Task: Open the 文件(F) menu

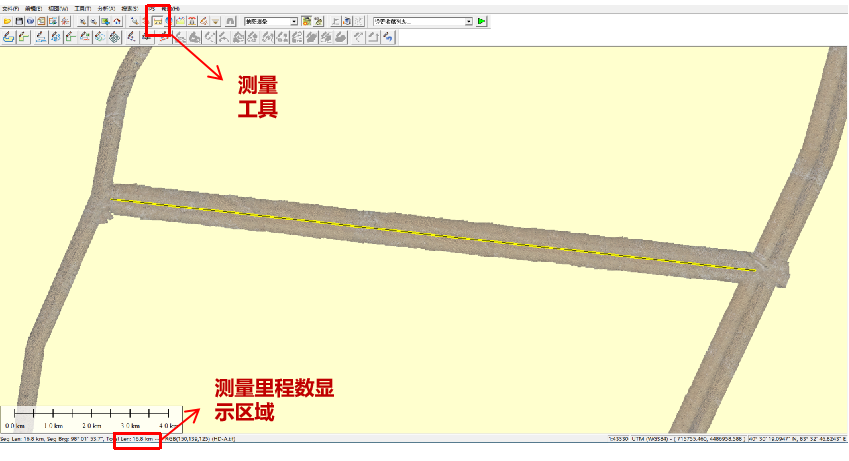Action: tap(9, 8)
